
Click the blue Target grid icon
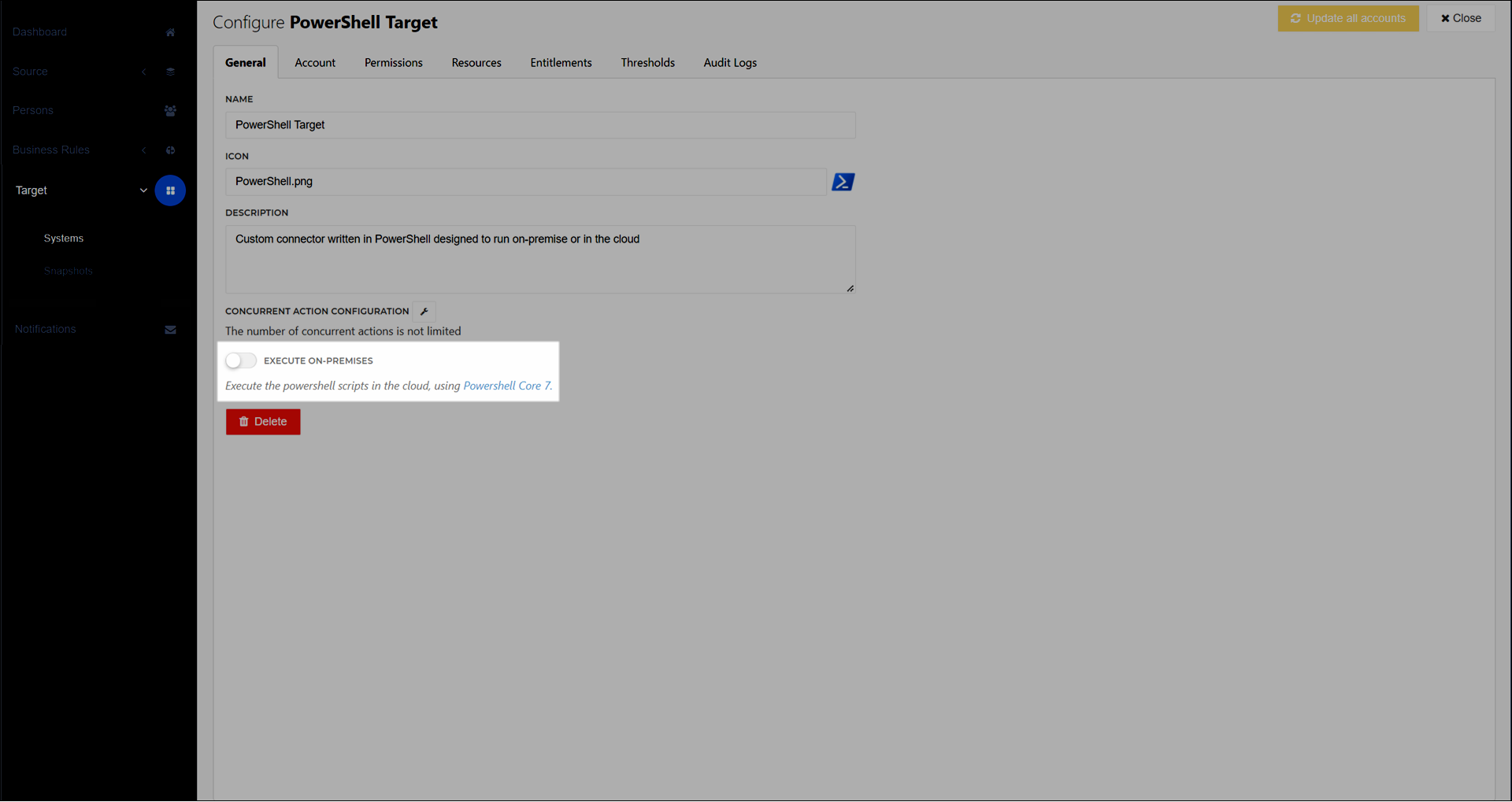click(x=170, y=190)
